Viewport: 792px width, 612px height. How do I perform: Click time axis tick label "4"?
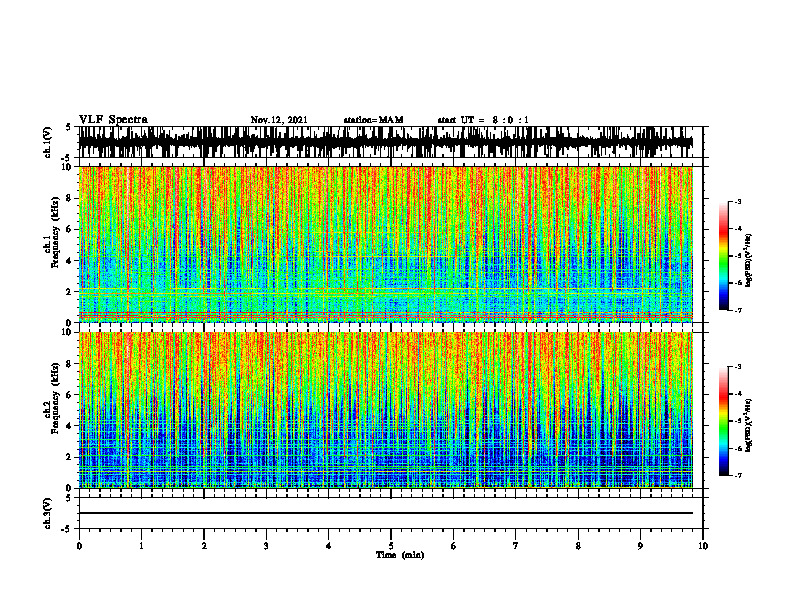coord(329,546)
